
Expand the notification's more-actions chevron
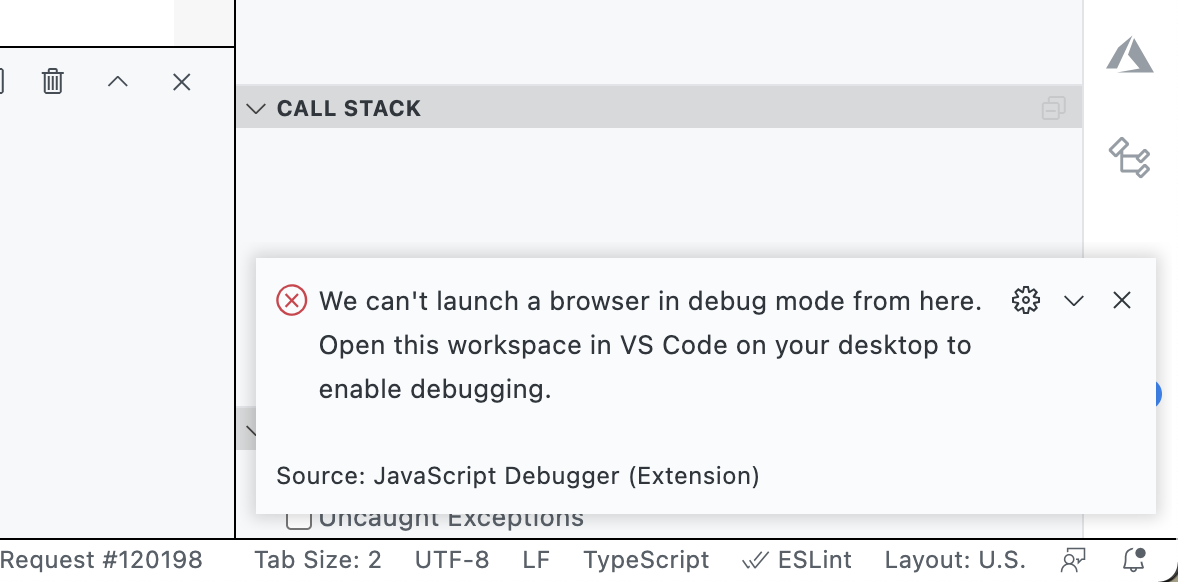[x=1074, y=300]
